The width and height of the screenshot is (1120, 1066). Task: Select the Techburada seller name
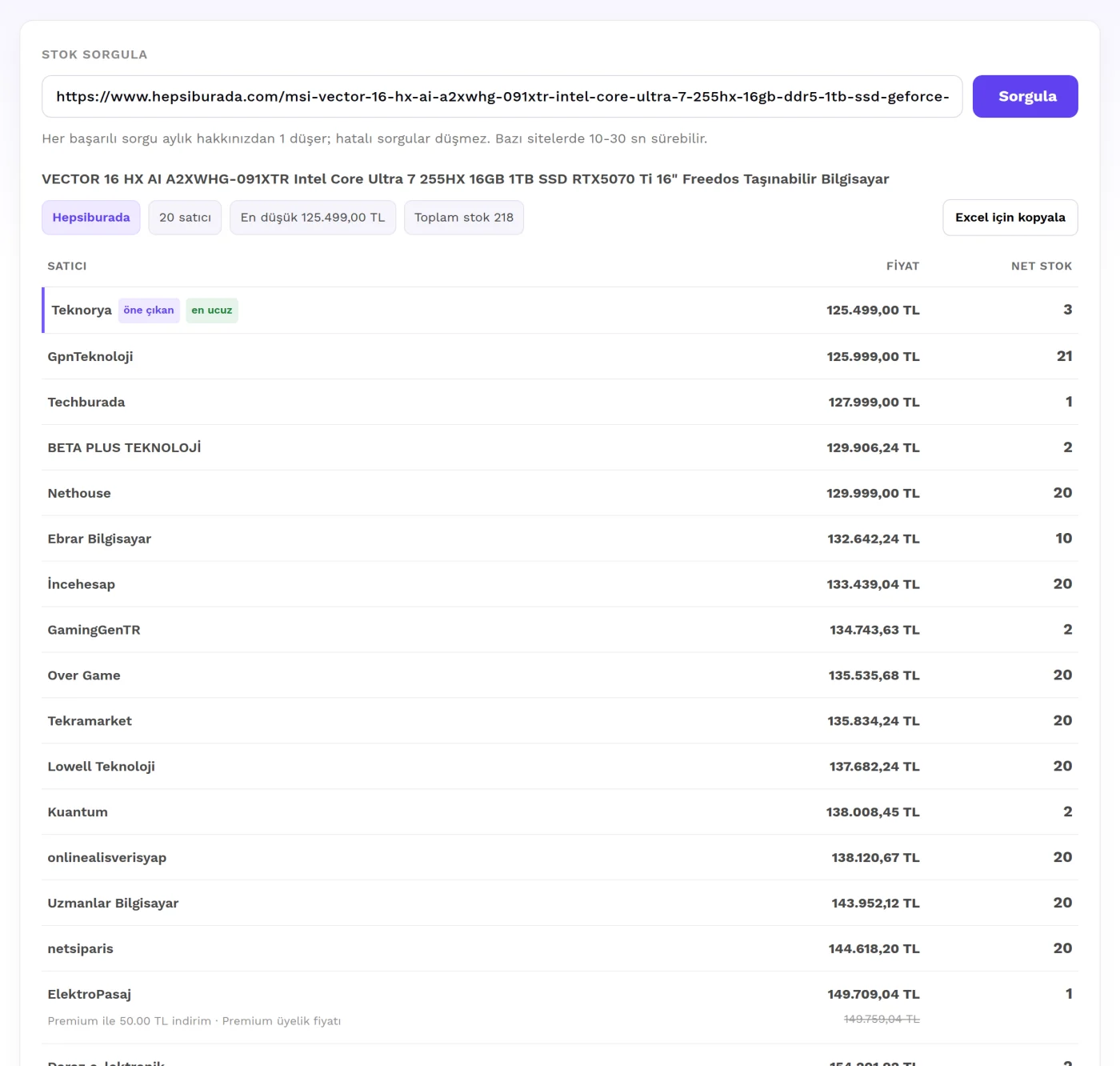pyautogui.click(x=86, y=402)
